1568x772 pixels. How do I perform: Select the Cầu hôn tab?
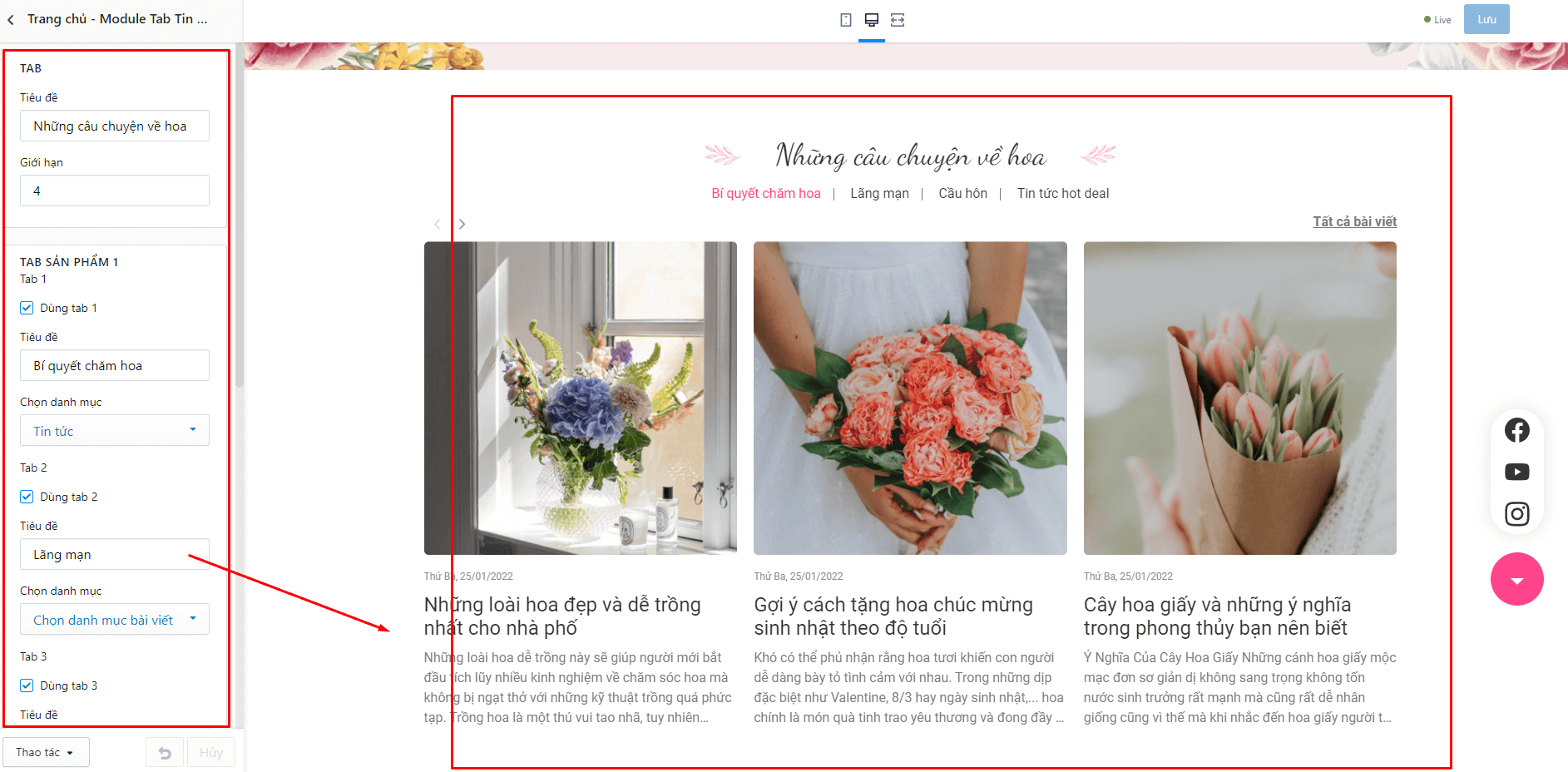pos(962,194)
